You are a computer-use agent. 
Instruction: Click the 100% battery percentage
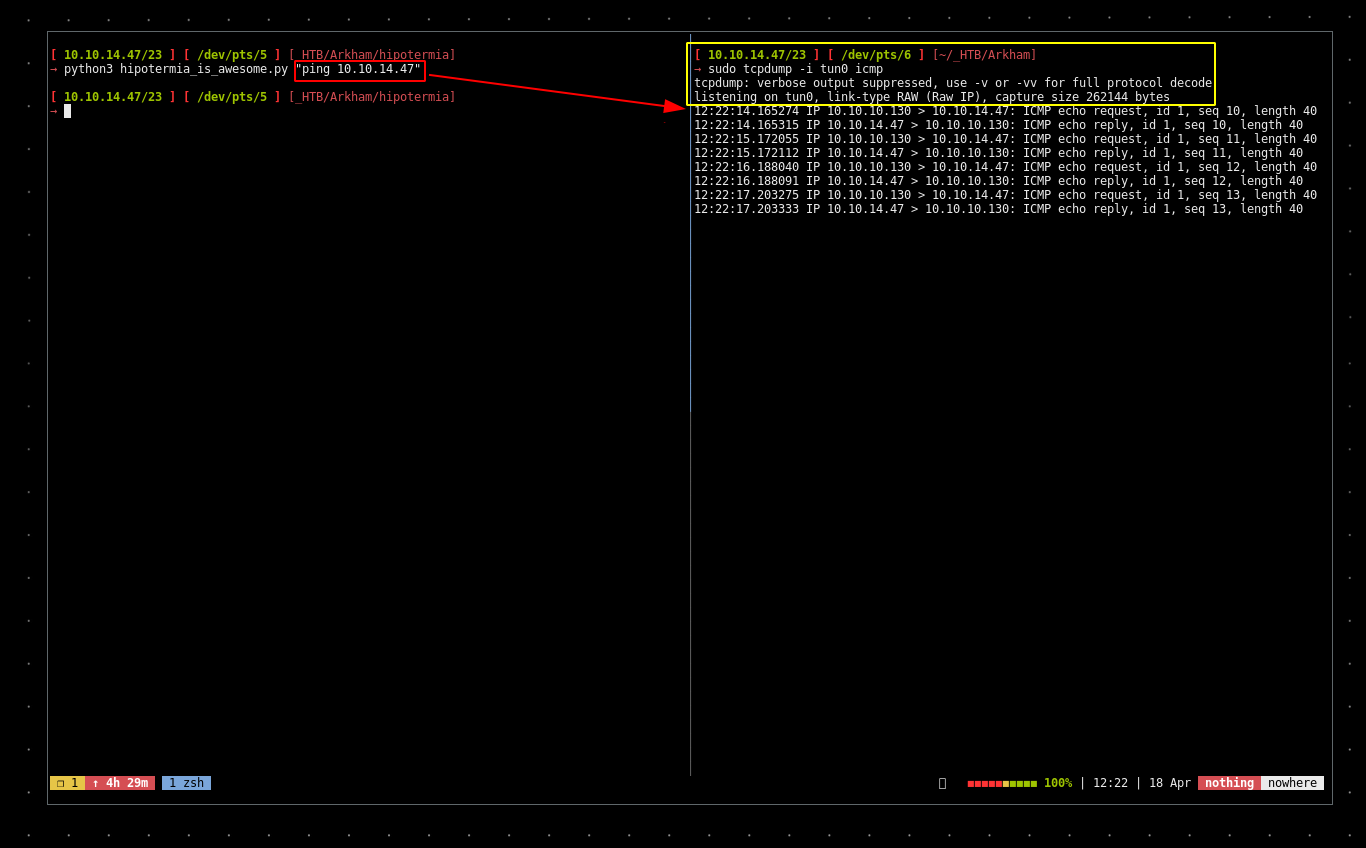coord(1057,783)
